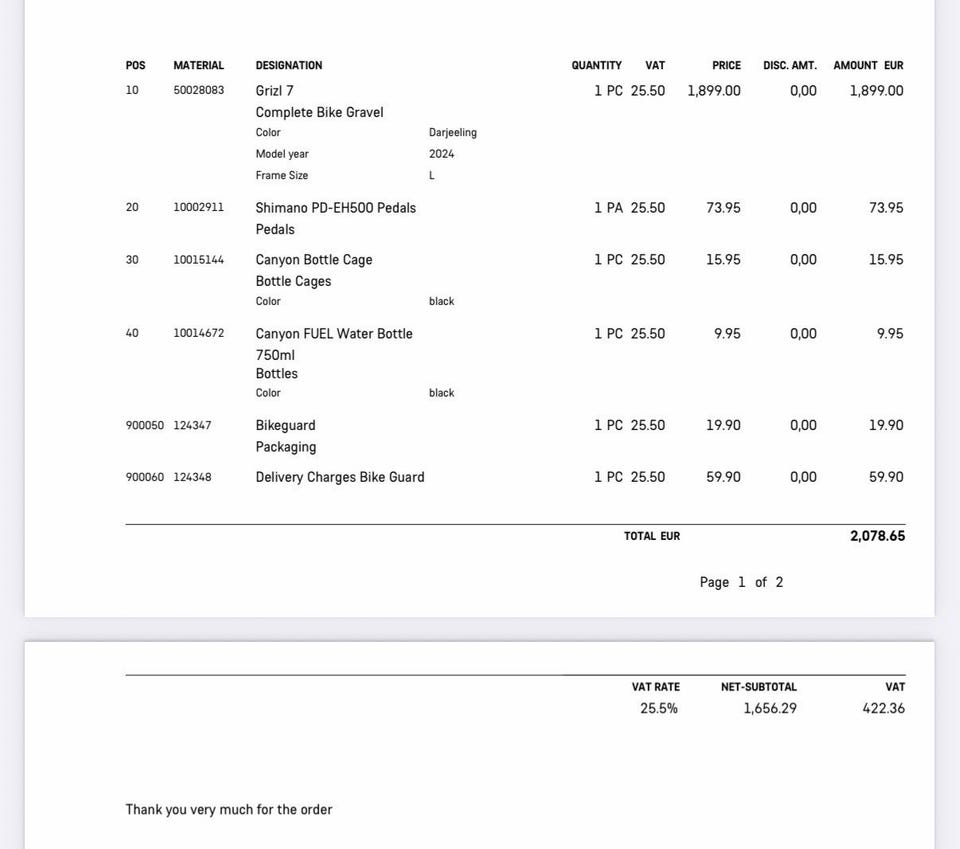Click the total amount 2,078.65
The height and width of the screenshot is (849, 960).
tap(877, 536)
